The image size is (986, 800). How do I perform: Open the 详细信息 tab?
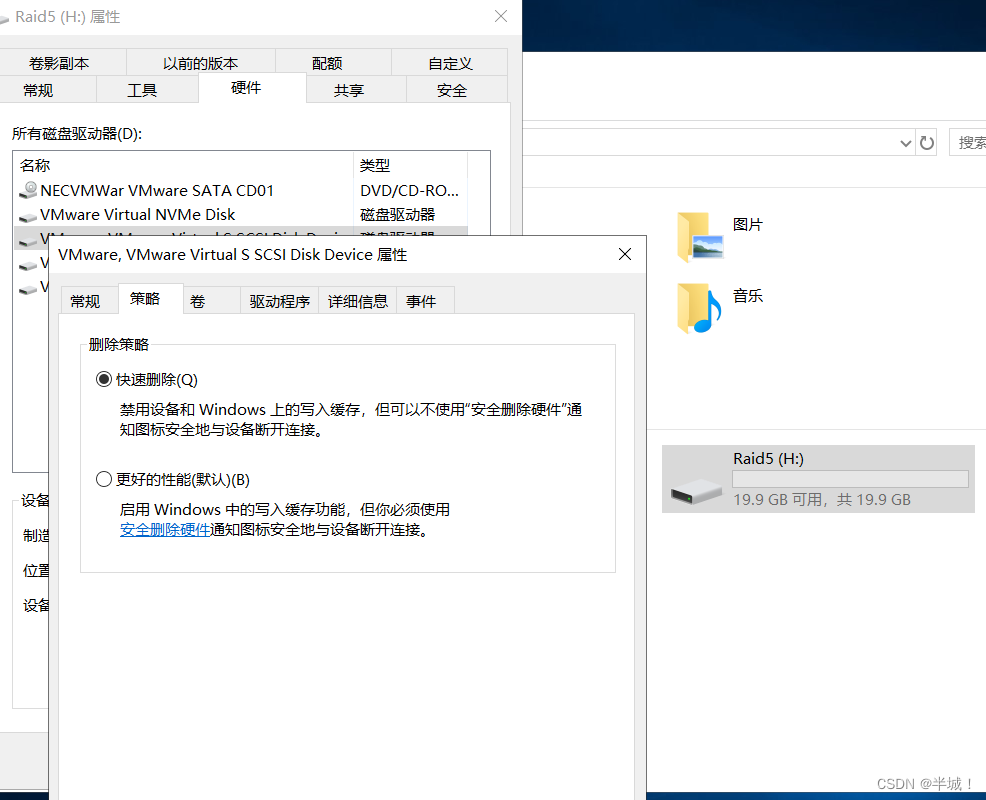357,300
